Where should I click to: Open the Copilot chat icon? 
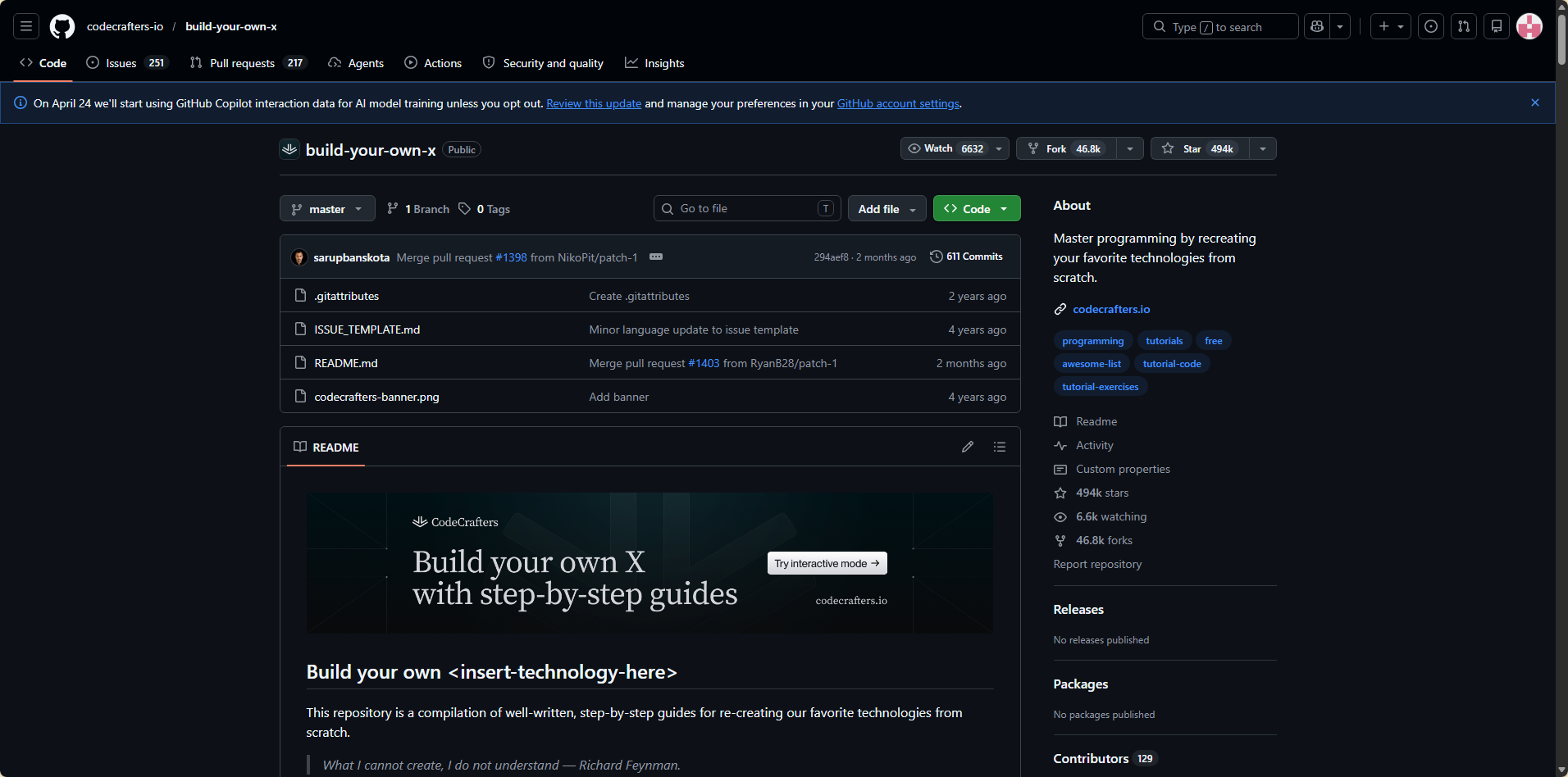point(1317,26)
